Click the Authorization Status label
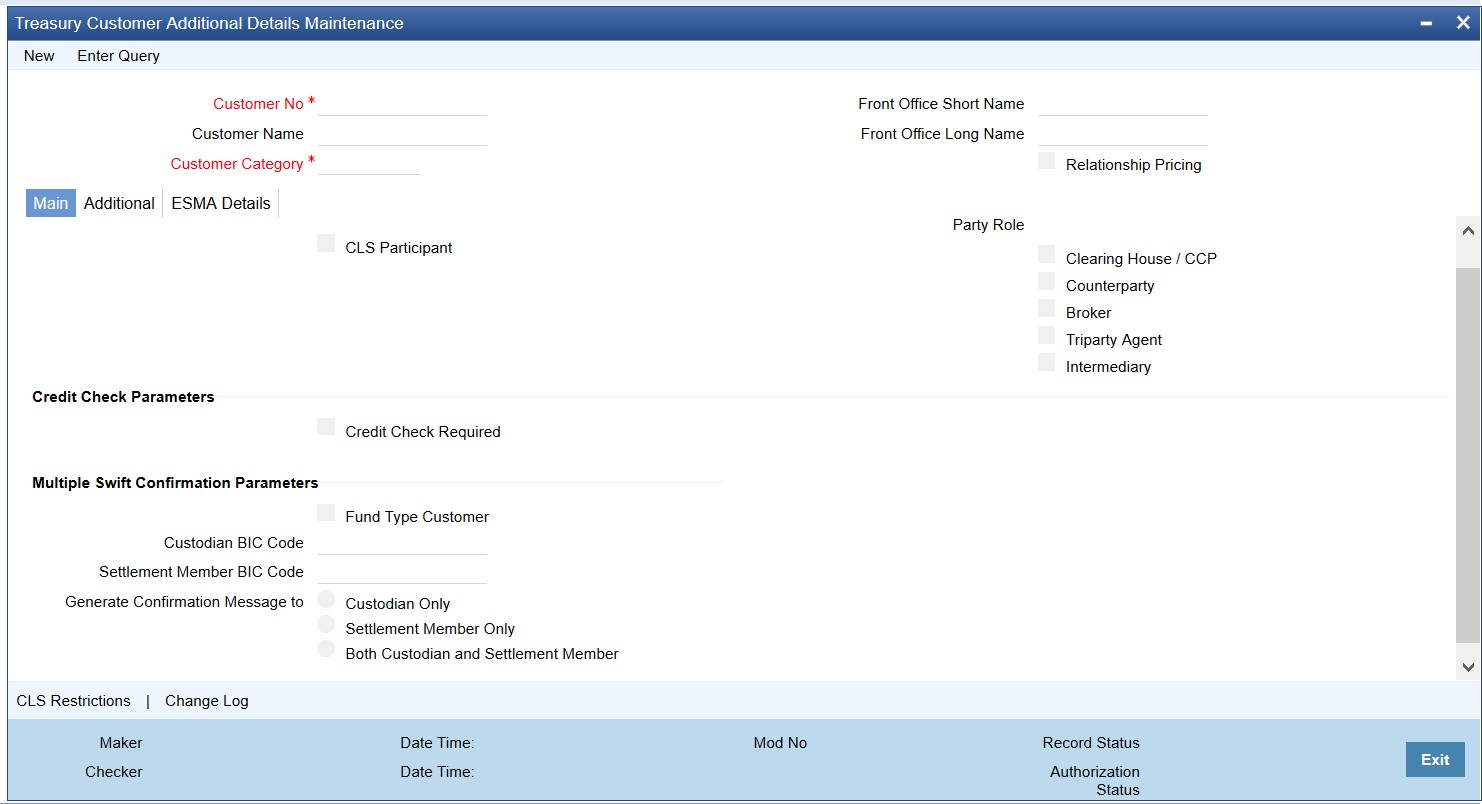 [1095, 781]
